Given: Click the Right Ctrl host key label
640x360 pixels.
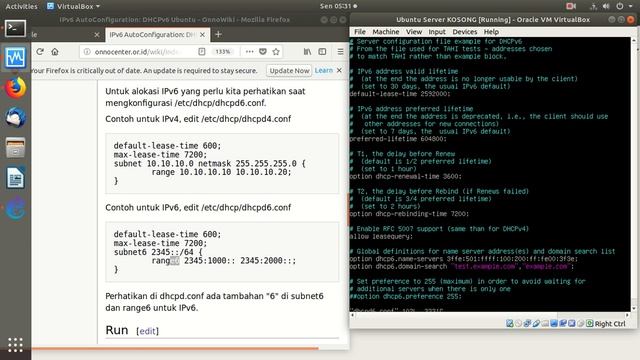Looking at the screenshot, I should click(x=610, y=324).
